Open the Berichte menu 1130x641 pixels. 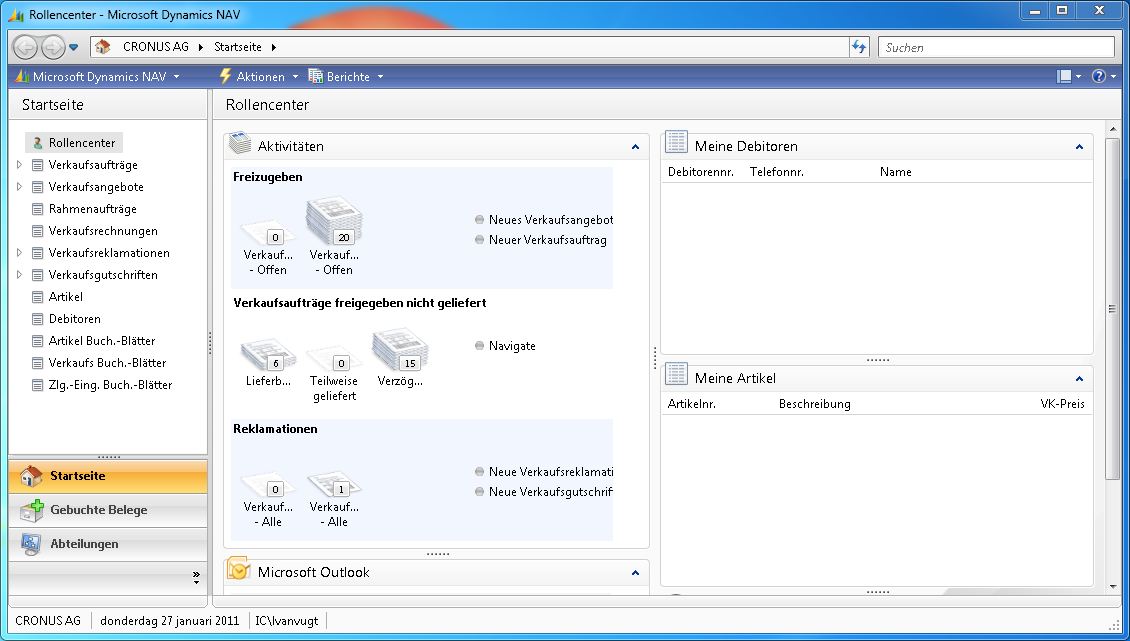[x=346, y=76]
